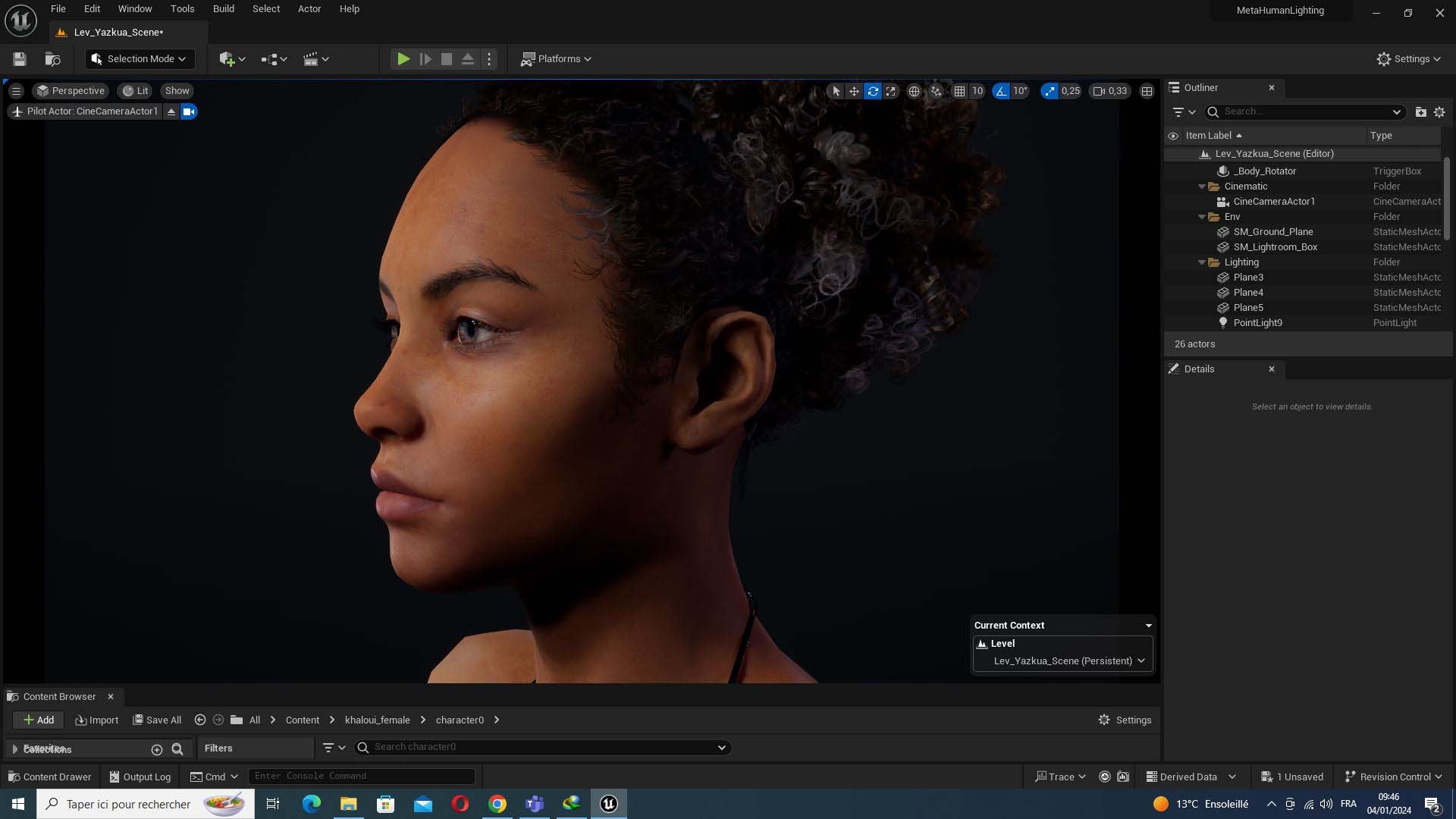Open the Unreal Editor from the taskbar
Viewport: 1456px width, 819px height.
609,804
